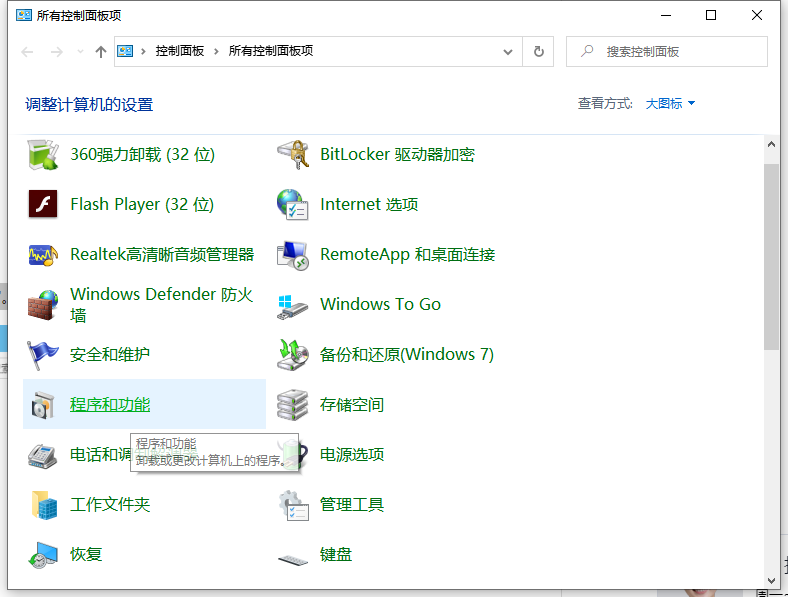Screen dimensions: 788x597
Task: Maximize the control panel window
Action: (711, 15)
